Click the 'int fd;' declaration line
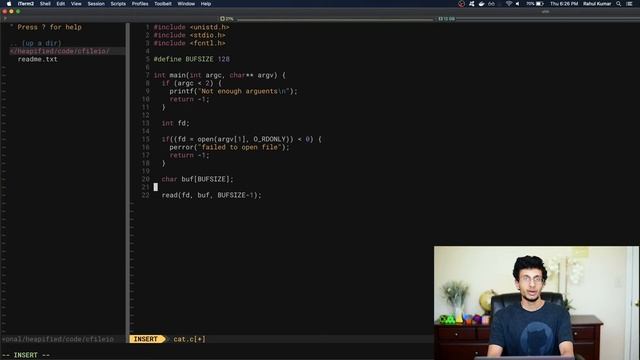The height and width of the screenshot is (360, 640). click(176, 123)
